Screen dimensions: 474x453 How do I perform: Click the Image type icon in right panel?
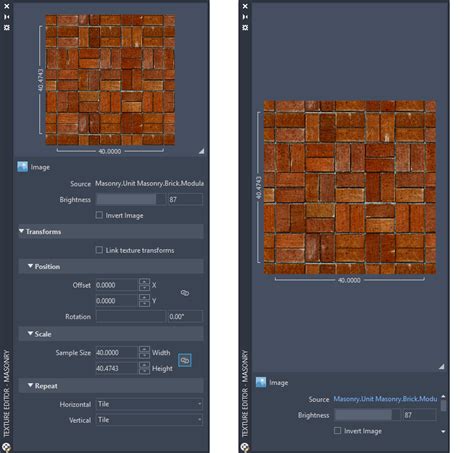click(x=261, y=382)
